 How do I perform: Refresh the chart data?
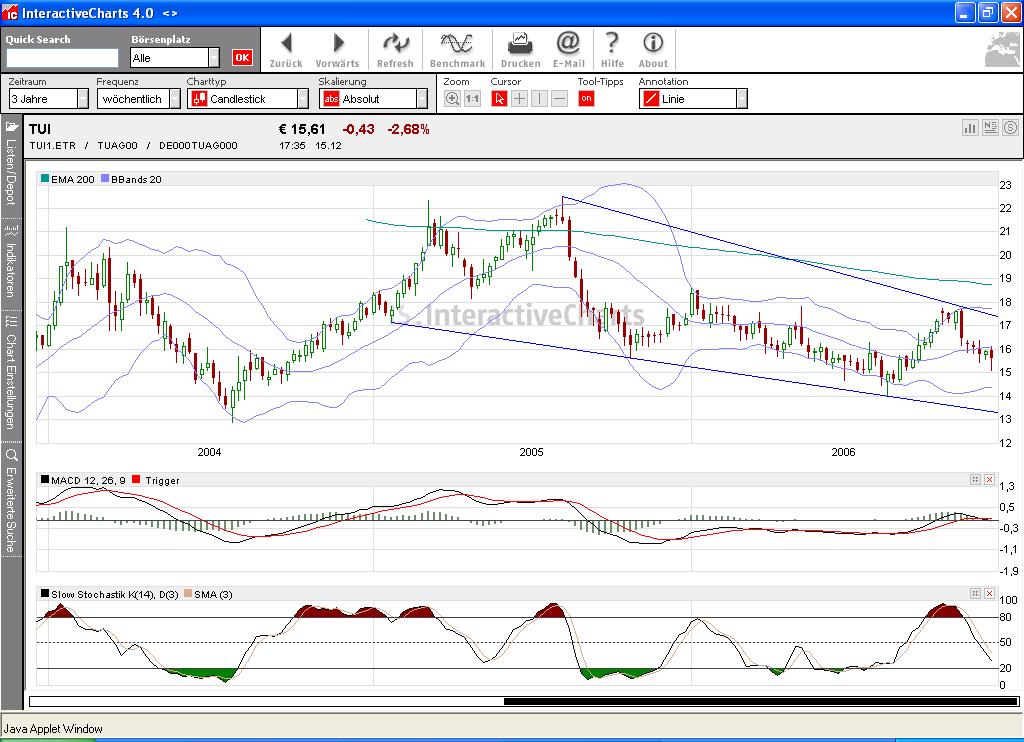pyautogui.click(x=395, y=48)
